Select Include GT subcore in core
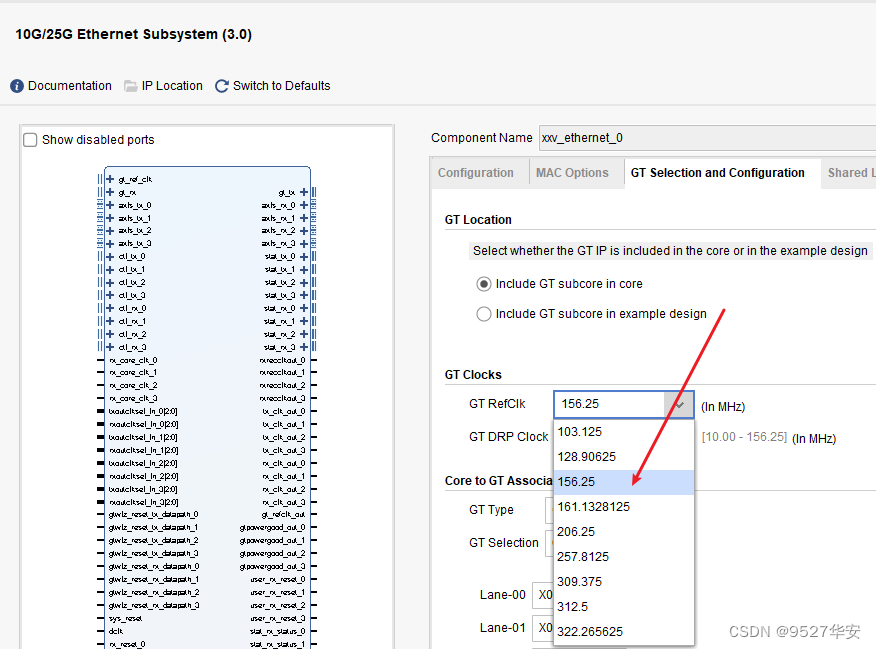The width and height of the screenshot is (876, 649). [485, 284]
